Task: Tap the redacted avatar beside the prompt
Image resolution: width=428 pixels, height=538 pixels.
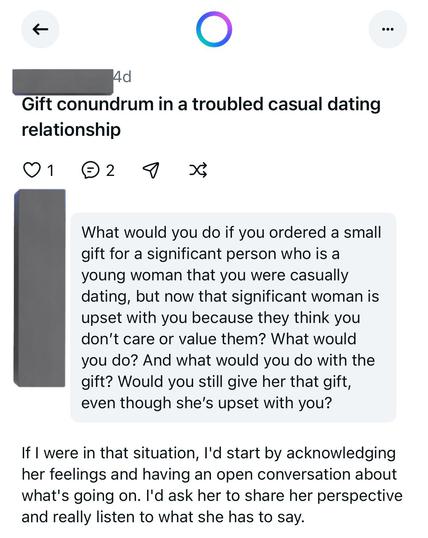Action: [x=39, y=288]
